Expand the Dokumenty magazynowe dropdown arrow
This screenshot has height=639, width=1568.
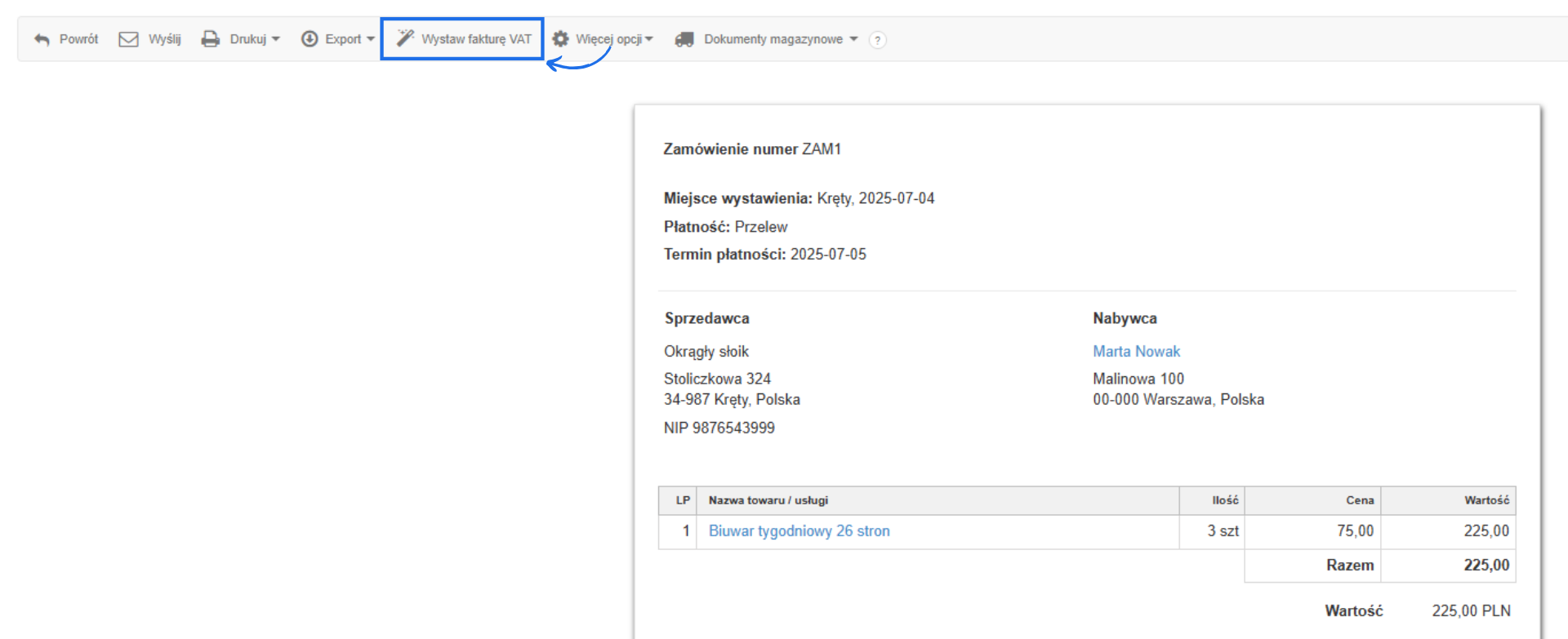pos(853,39)
